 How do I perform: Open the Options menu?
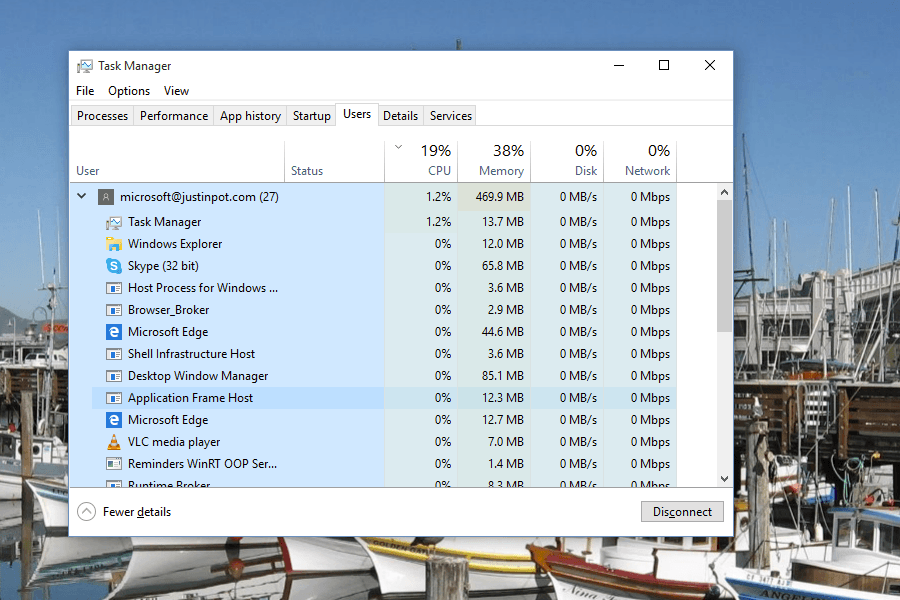click(129, 91)
